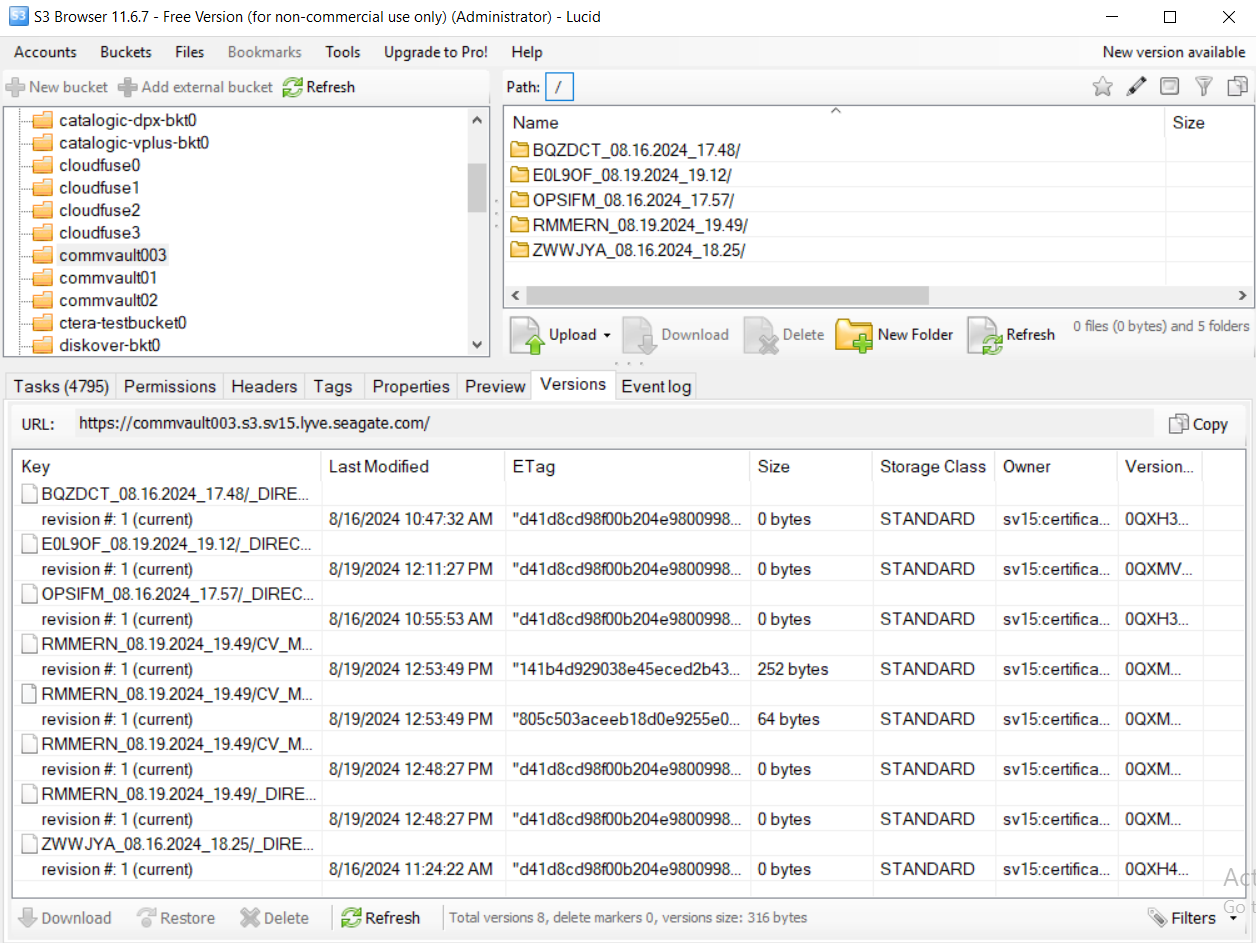
Task: Click the folder icon of bucket catalogic-dpx-bkt0
Action: pos(42,120)
